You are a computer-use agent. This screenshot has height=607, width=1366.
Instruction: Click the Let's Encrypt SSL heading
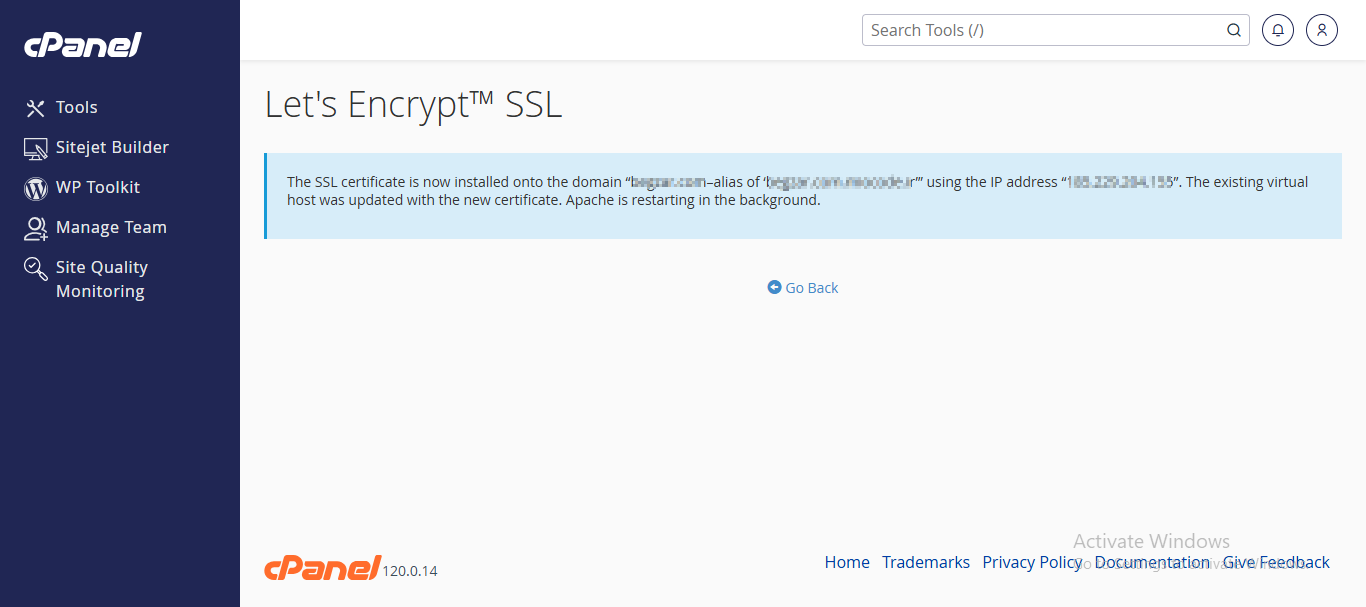tap(413, 105)
